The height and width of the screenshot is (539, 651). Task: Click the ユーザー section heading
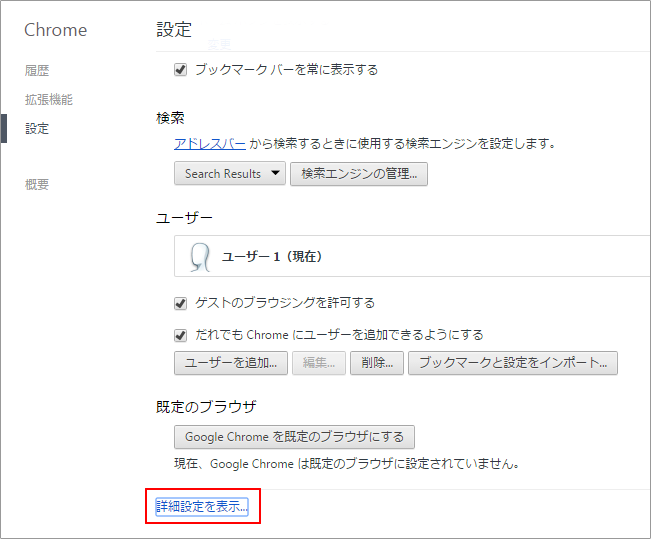(184, 218)
